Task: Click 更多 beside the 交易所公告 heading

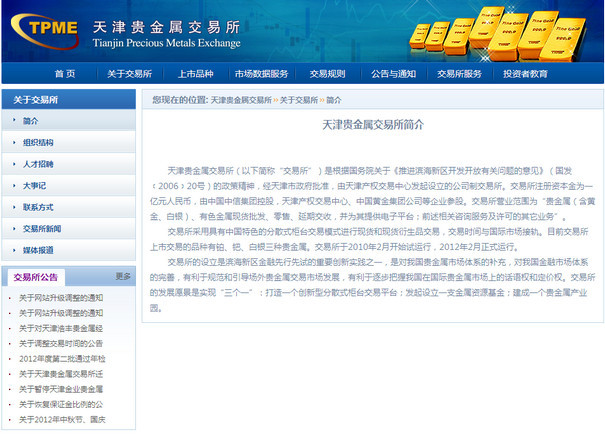Action: click(123, 276)
